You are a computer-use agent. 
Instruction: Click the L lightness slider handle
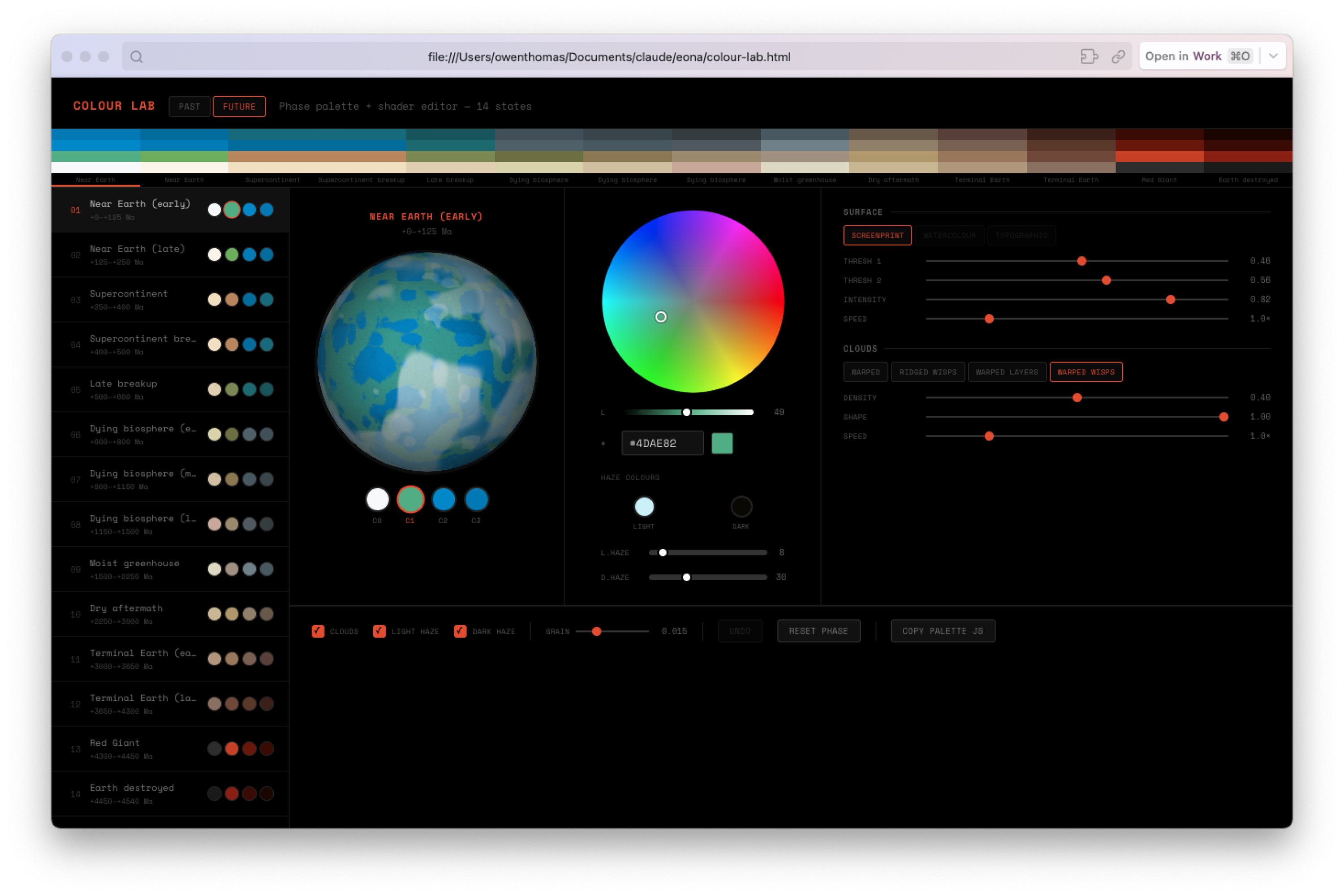687,412
